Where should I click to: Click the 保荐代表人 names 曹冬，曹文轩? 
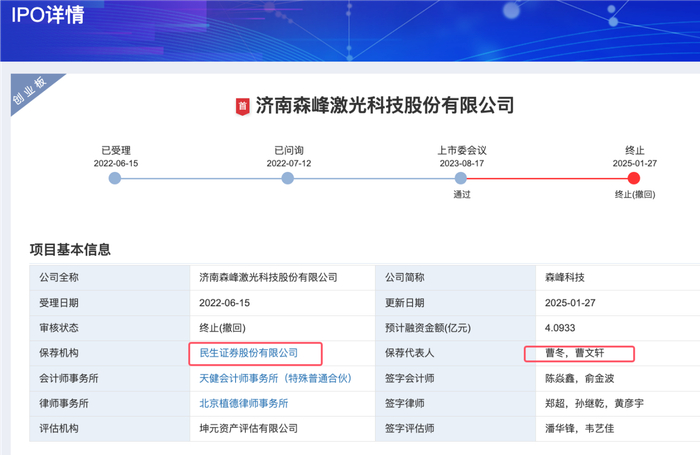pyautogui.click(x=575, y=353)
